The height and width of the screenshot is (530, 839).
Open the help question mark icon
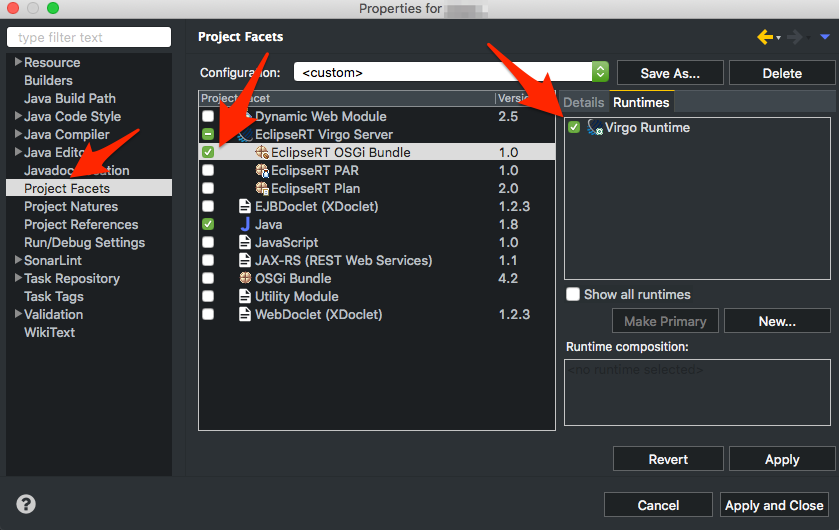[26, 504]
